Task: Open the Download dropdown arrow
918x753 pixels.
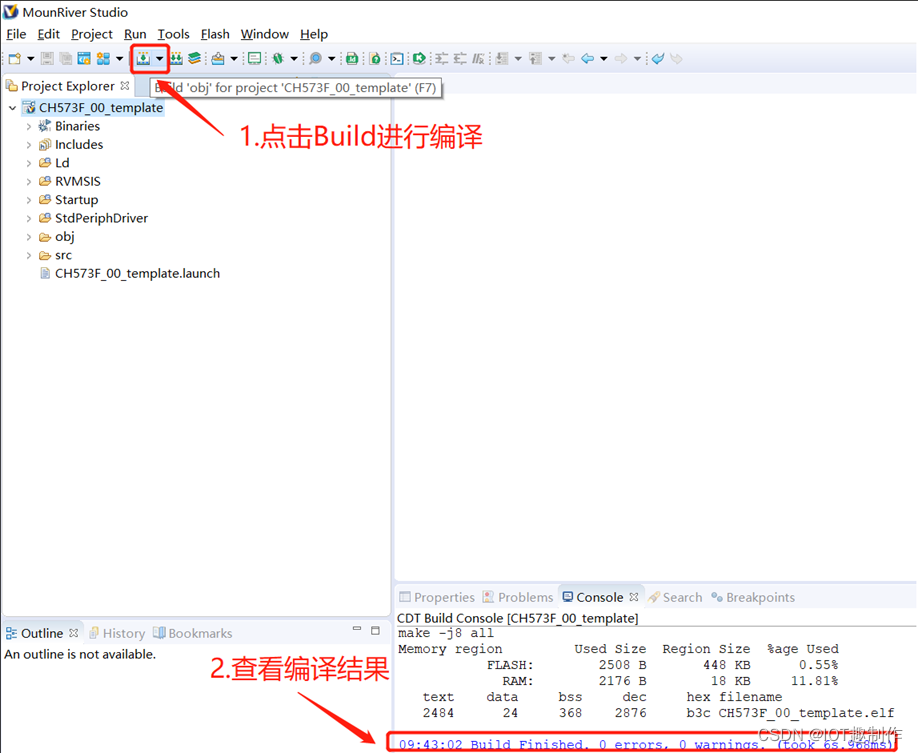Action: [x=234, y=59]
